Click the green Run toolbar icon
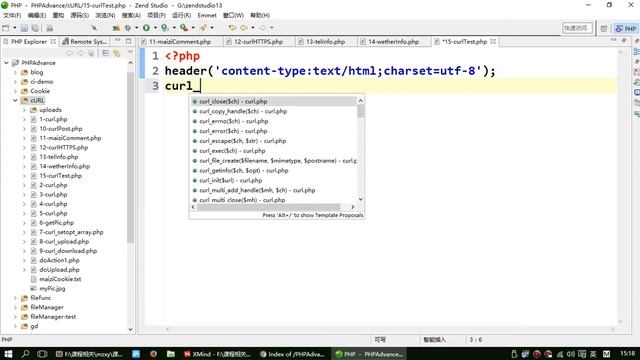Viewport: 640px width, 360px height. click(146, 28)
